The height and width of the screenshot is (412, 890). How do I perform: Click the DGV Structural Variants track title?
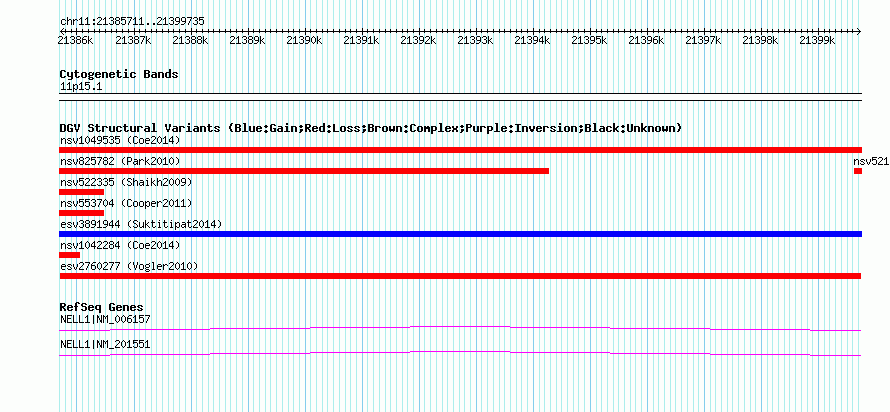(371, 128)
